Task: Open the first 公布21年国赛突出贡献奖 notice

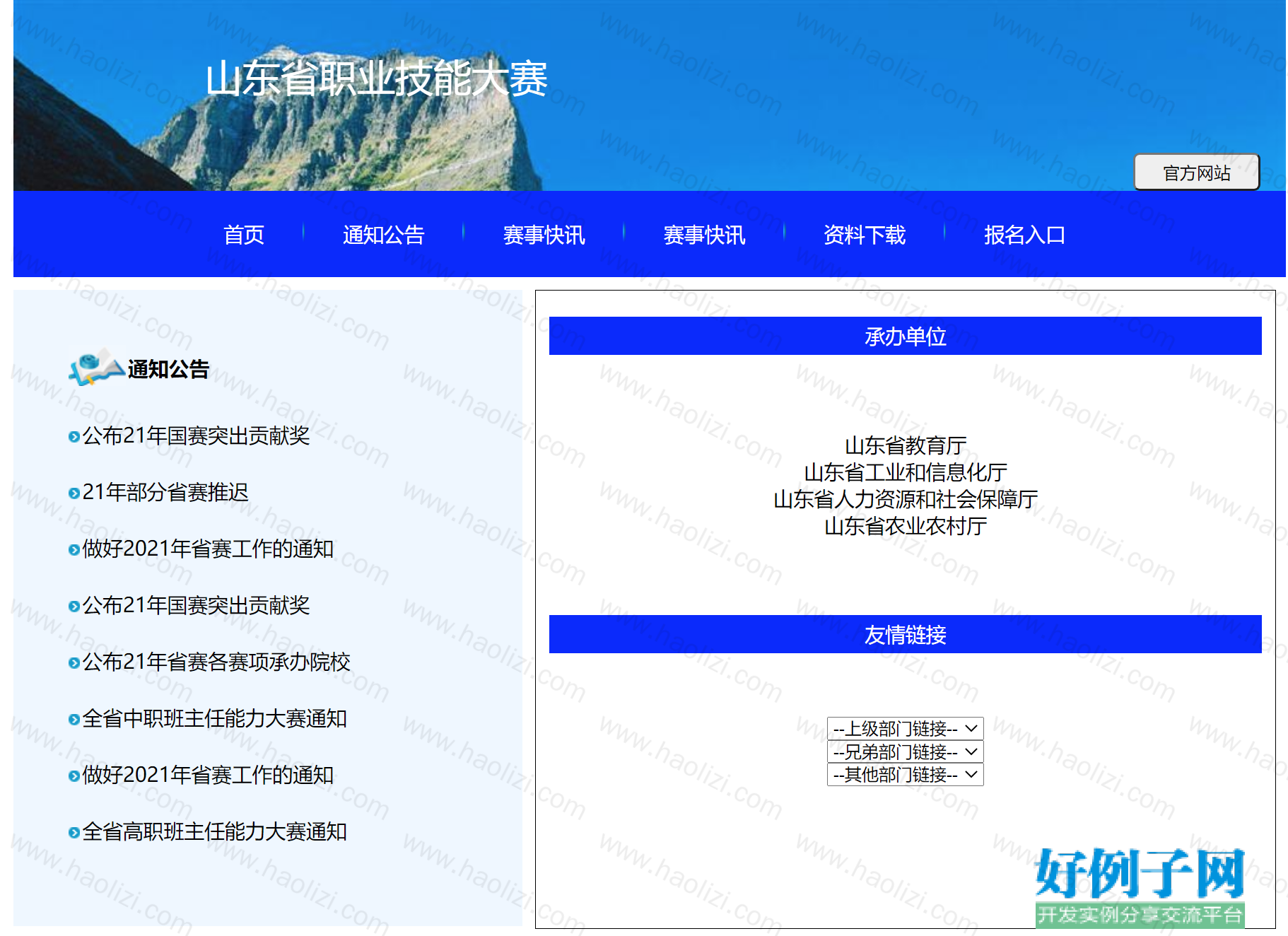Action: point(197,435)
